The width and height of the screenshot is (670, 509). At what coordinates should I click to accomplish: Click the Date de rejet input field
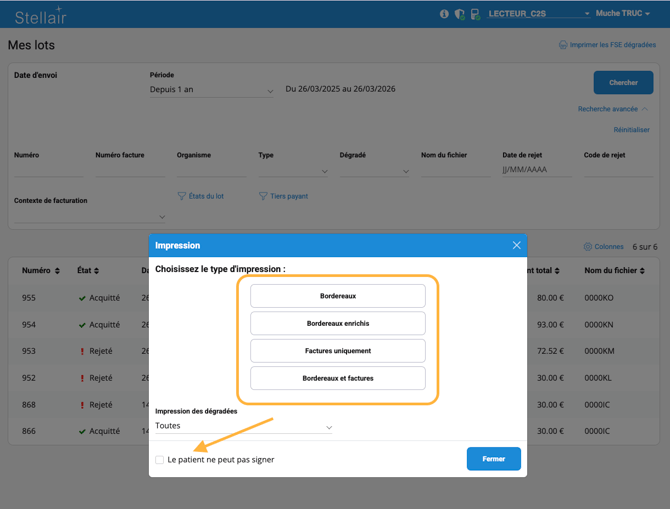(x=536, y=171)
